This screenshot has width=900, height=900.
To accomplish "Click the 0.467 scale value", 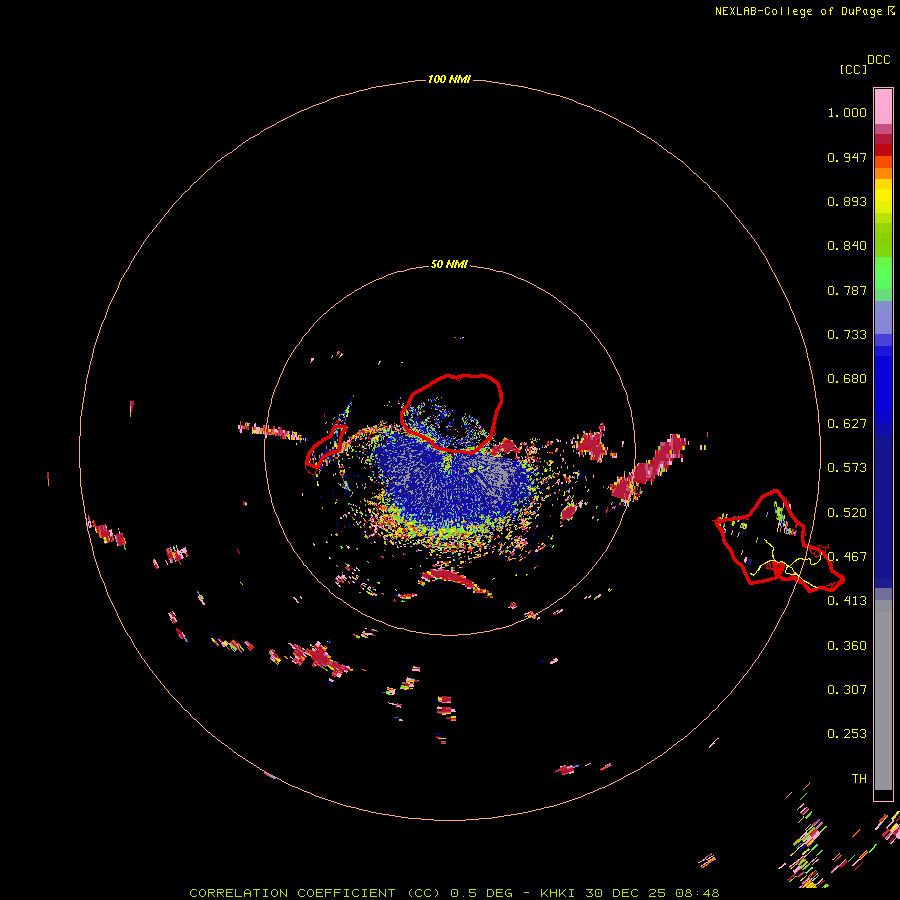I will coord(847,557).
